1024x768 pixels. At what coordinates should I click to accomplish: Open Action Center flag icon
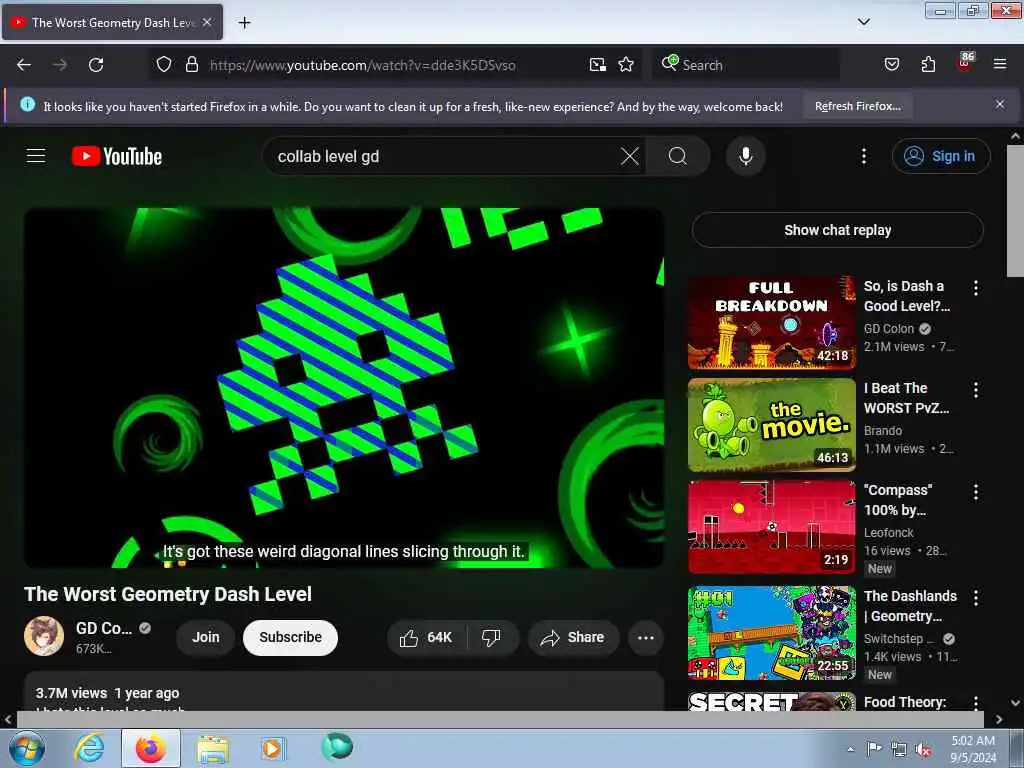pos(874,748)
